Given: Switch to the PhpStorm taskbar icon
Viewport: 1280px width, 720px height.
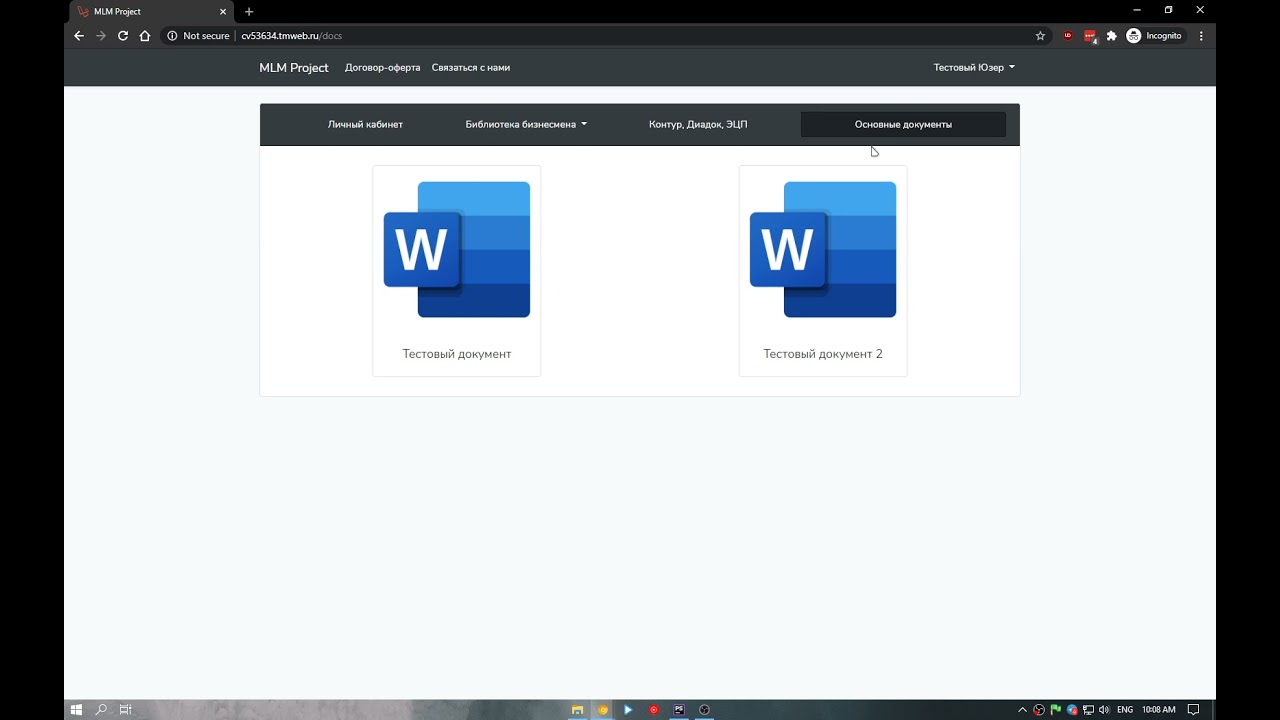Looking at the screenshot, I should [x=679, y=710].
